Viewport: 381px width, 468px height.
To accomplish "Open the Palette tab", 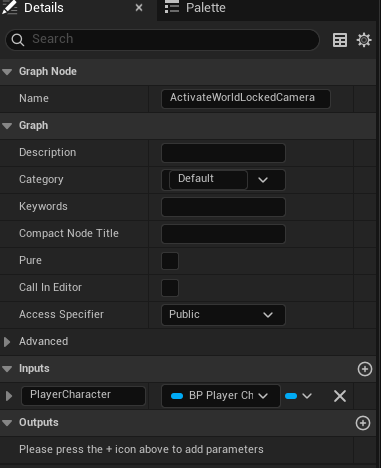I will (x=206, y=8).
